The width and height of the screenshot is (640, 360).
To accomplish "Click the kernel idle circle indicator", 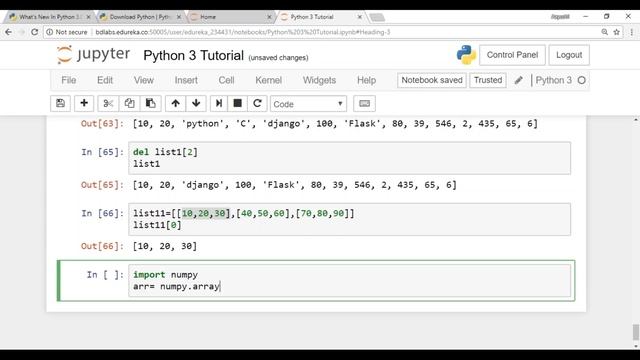I will coord(582,80).
